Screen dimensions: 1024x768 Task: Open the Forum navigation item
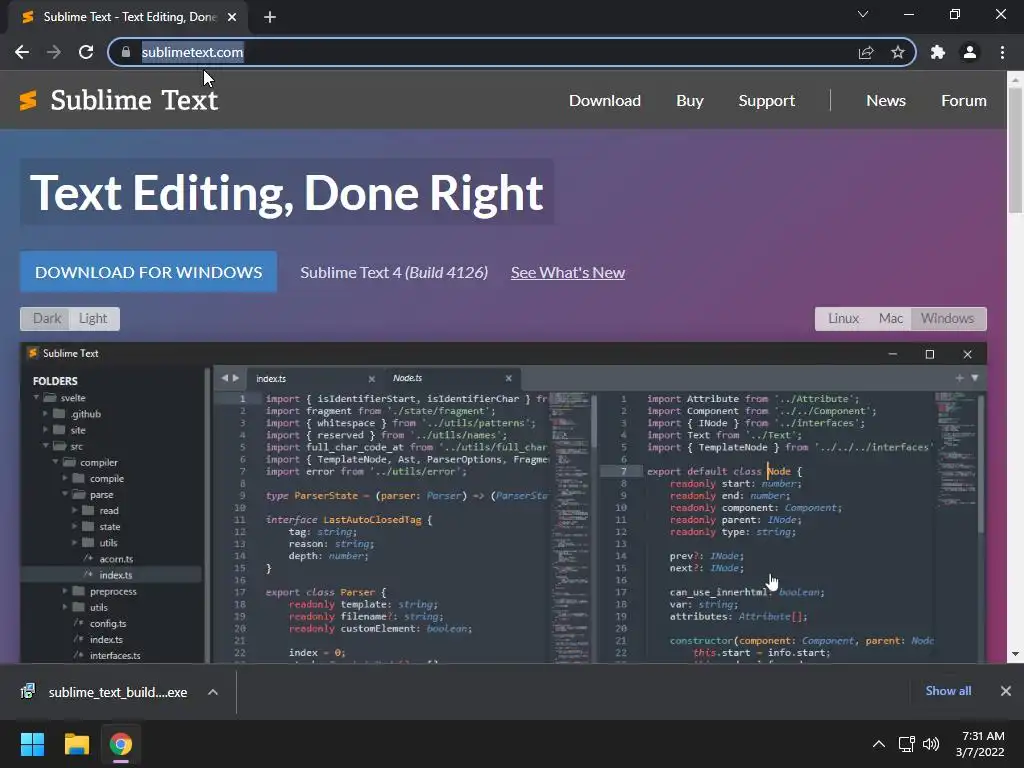pos(963,101)
